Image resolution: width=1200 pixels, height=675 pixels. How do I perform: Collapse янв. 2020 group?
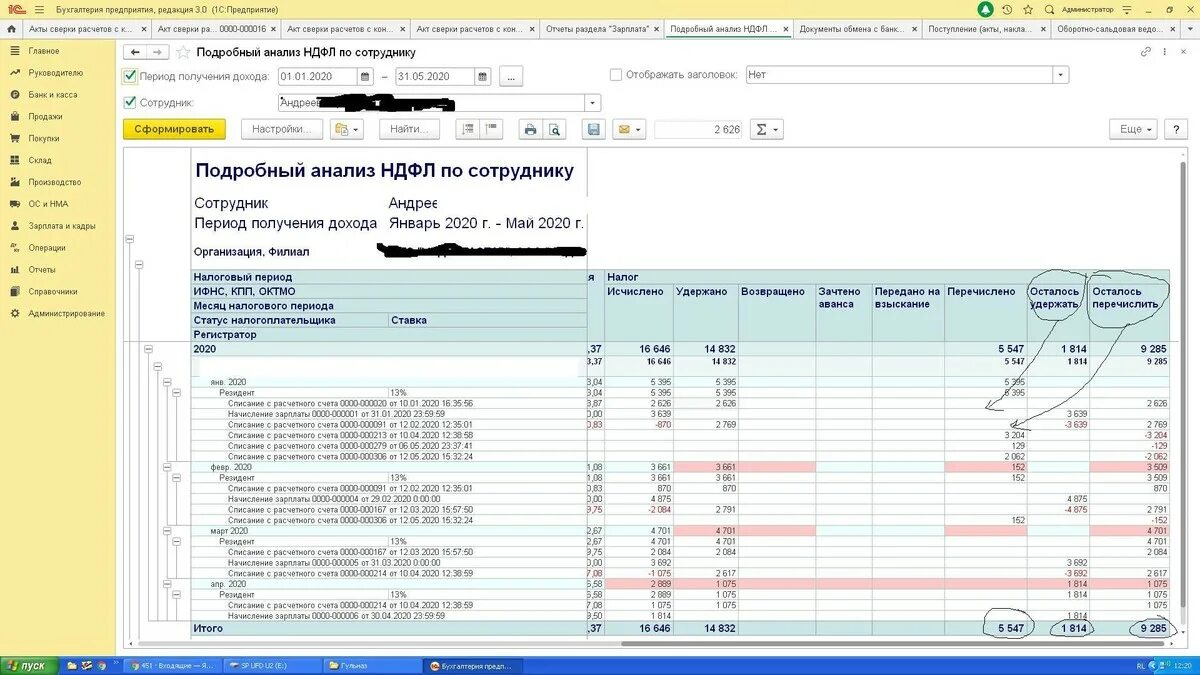[167, 381]
